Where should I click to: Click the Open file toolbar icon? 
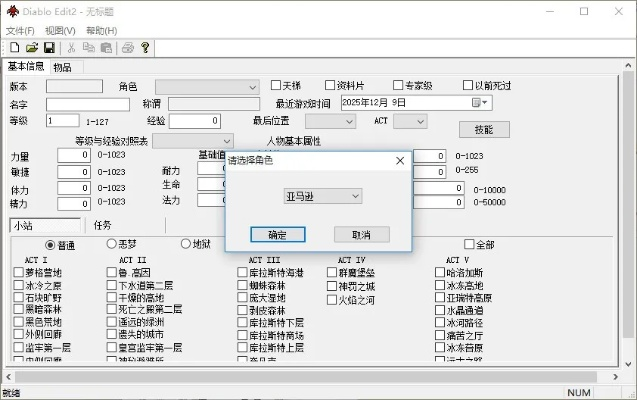click(32, 48)
